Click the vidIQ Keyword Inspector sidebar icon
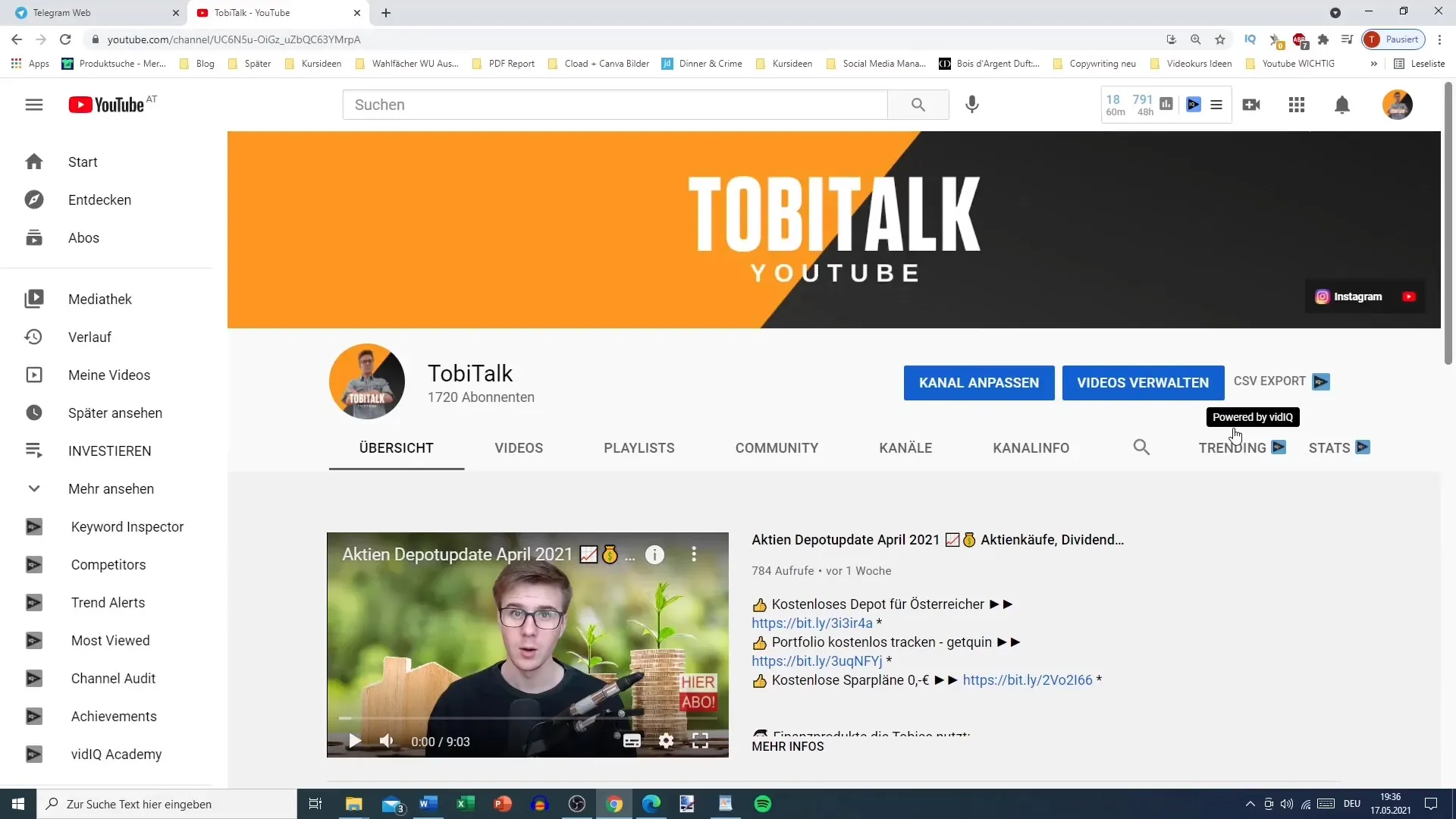This screenshot has height=819, width=1456. click(x=34, y=527)
